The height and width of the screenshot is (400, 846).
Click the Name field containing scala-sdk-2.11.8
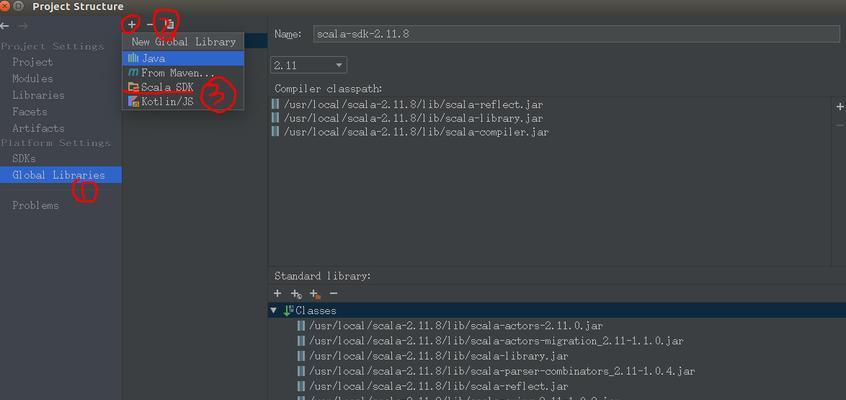click(x=576, y=34)
